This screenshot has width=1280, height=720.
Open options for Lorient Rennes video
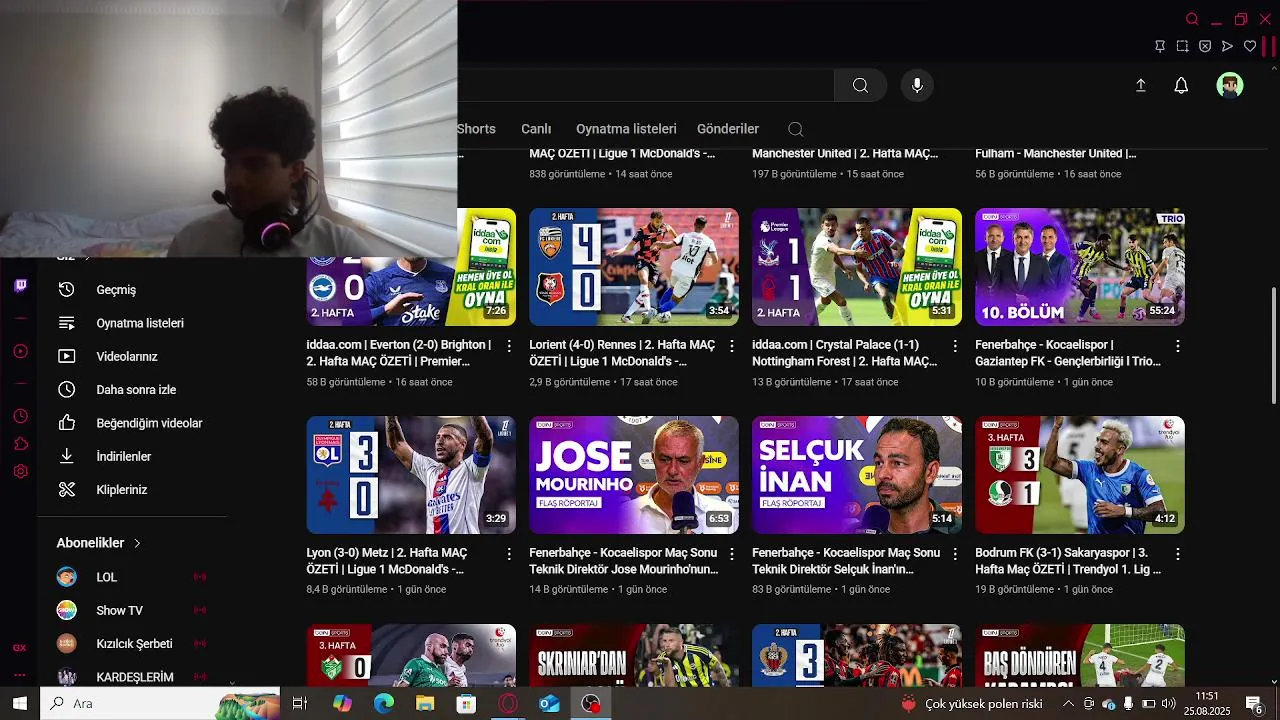(x=731, y=346)
